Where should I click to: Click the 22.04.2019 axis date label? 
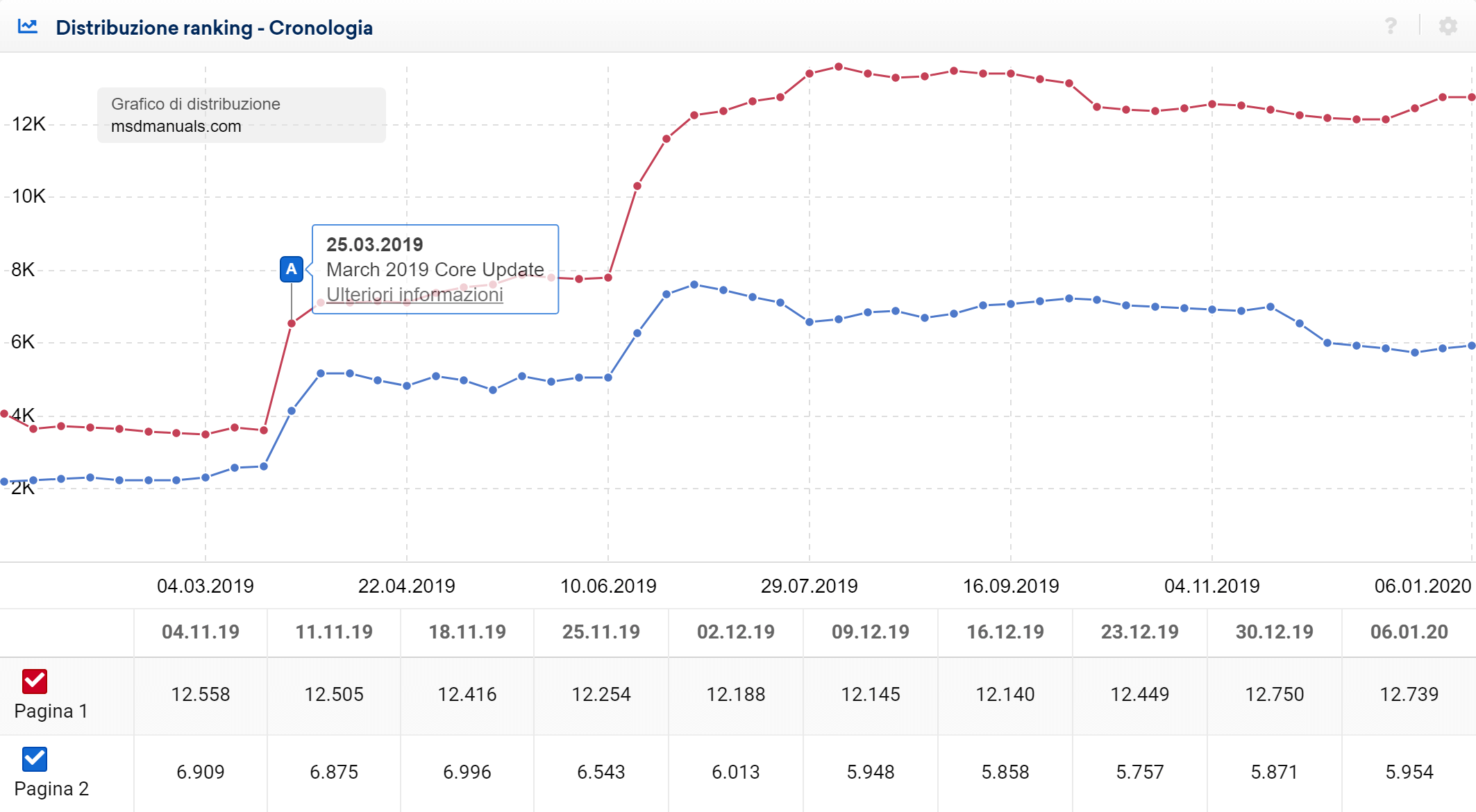click(407, 586)
